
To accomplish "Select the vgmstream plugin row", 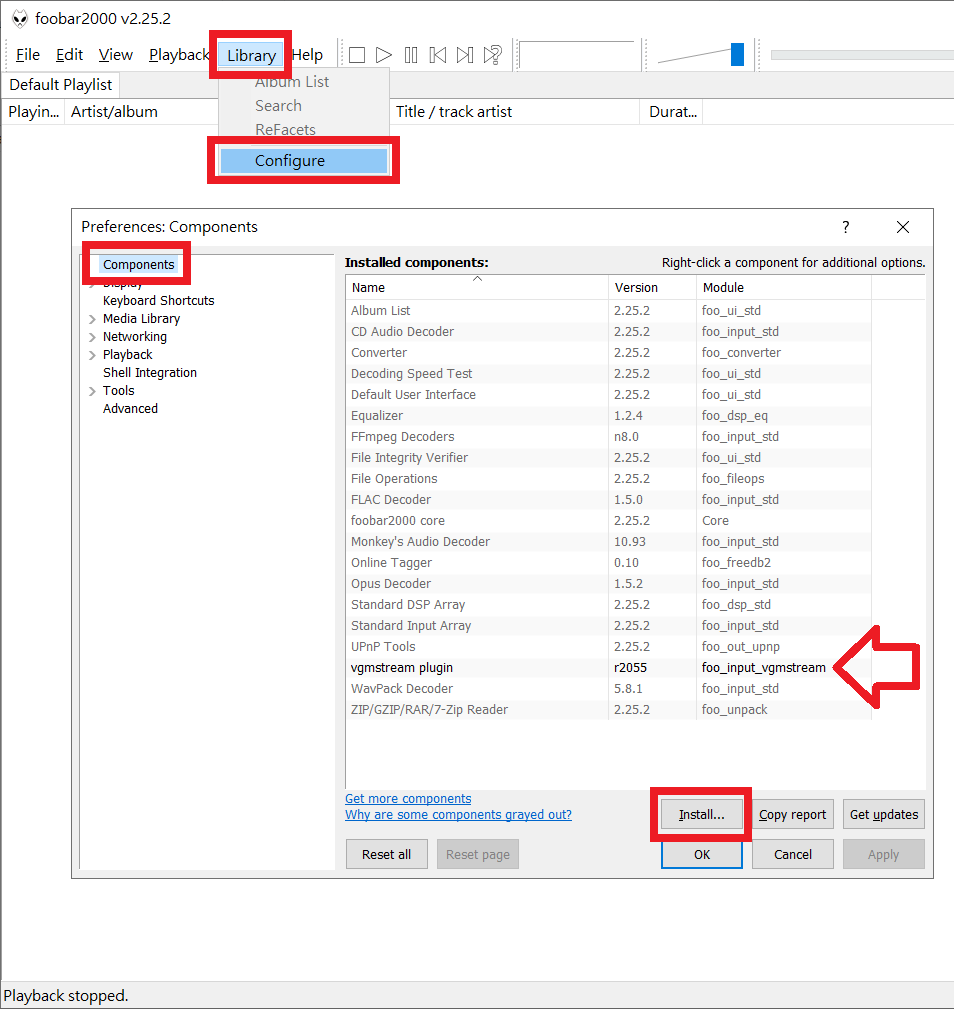I will pyautogui.click(x=402, y=667).
